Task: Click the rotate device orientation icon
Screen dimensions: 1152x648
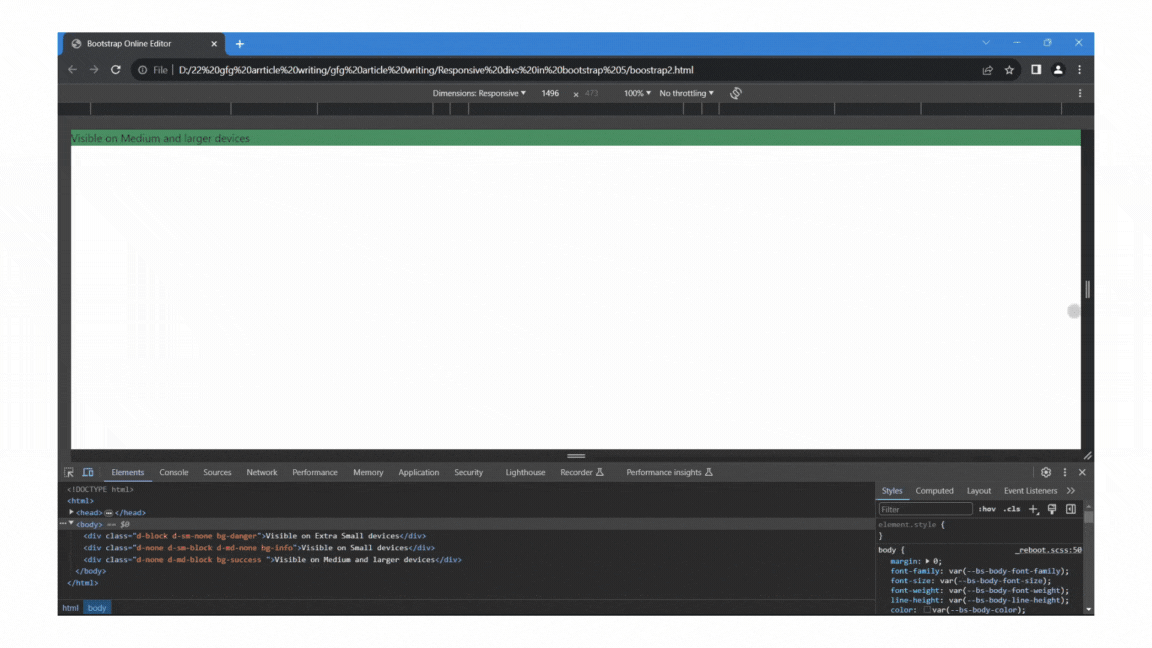Action: click(x=735, y=93)
